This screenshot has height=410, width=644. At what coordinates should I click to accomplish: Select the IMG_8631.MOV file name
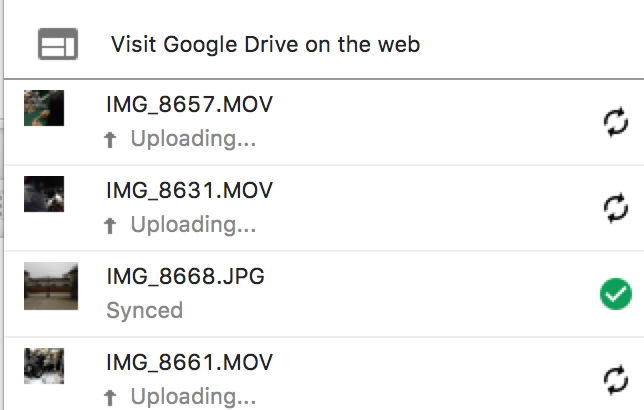point(189,191)
